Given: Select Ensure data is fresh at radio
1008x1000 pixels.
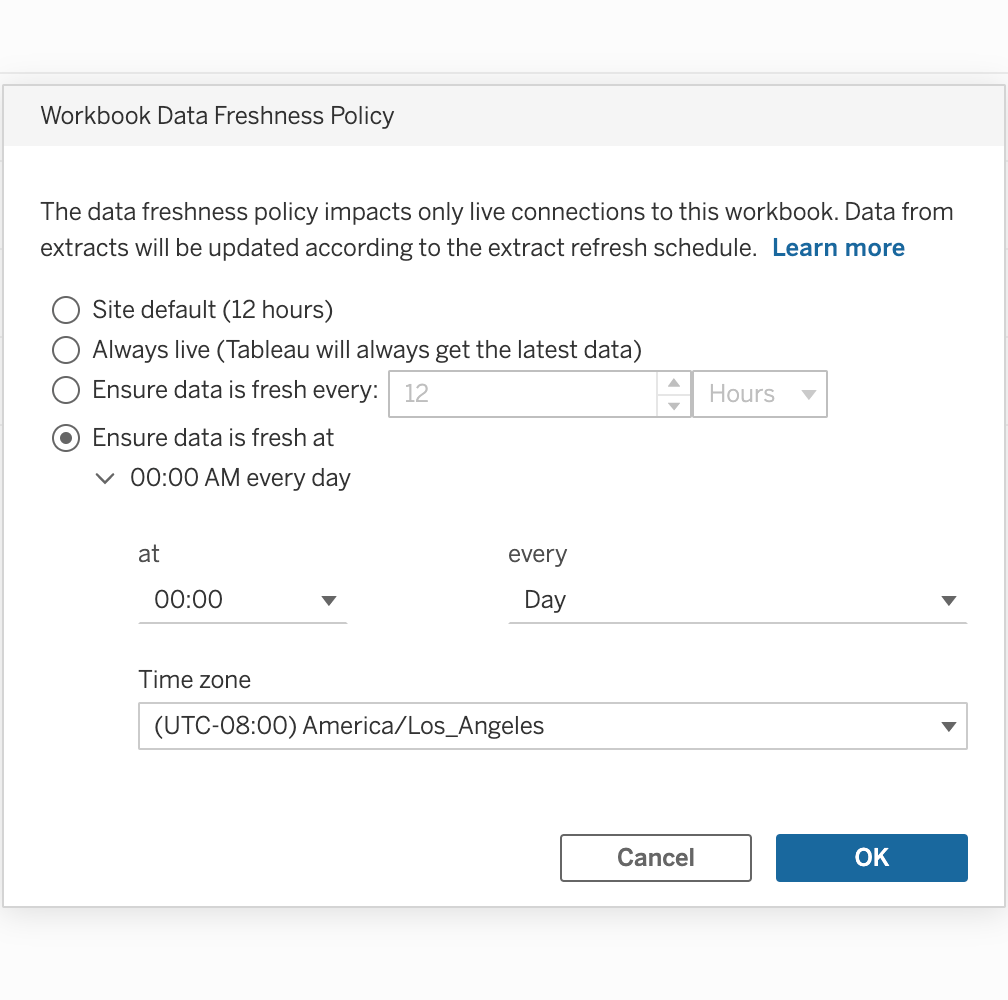Looking at the screenshot, I should [x=66, y=438].
